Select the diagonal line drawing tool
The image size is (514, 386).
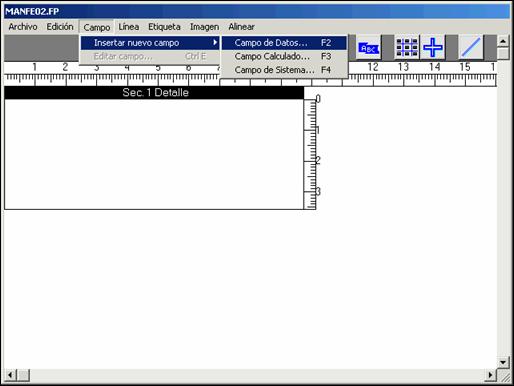[471, 47]
